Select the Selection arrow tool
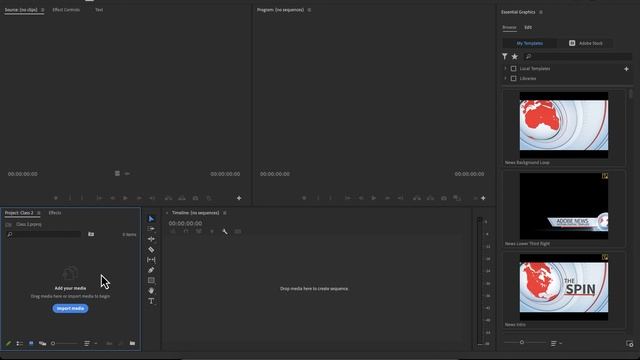 click(151, 219)
